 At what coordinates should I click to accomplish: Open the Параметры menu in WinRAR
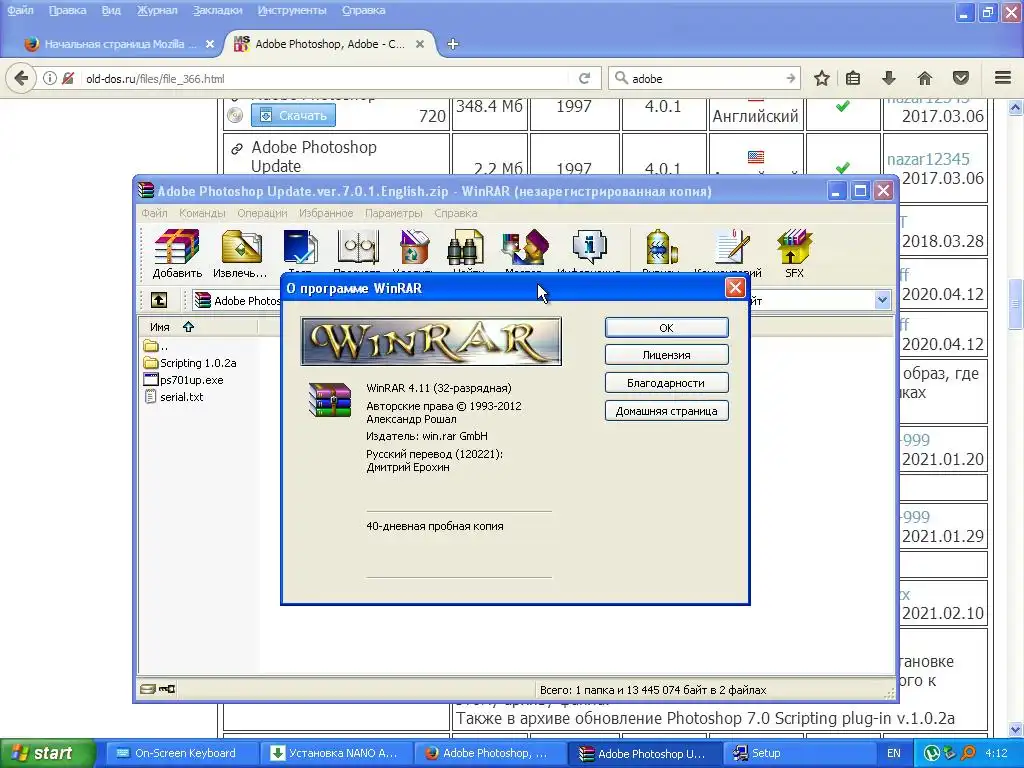pos(394,213)
